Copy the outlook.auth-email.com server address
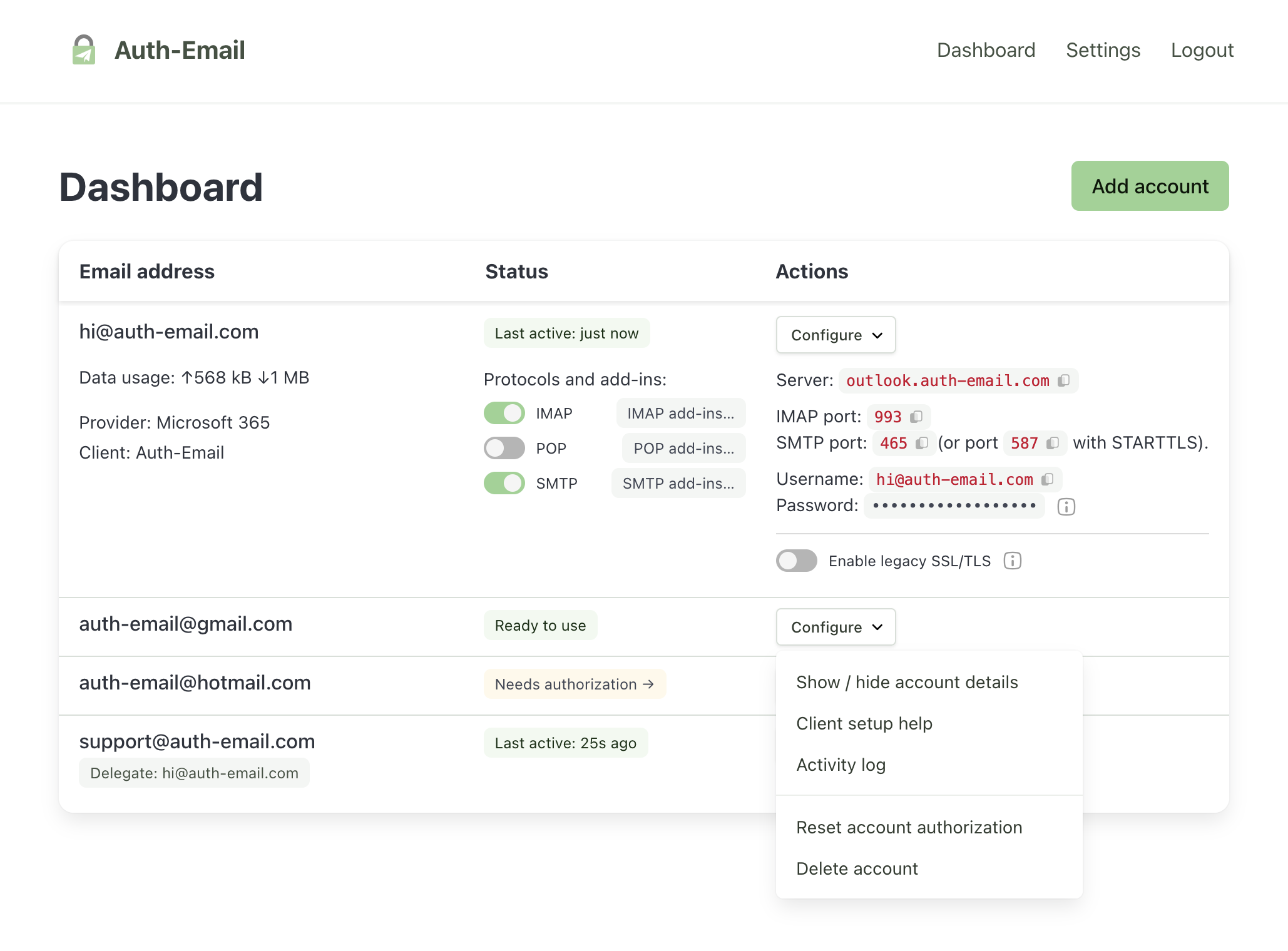 coord(1064,380)
